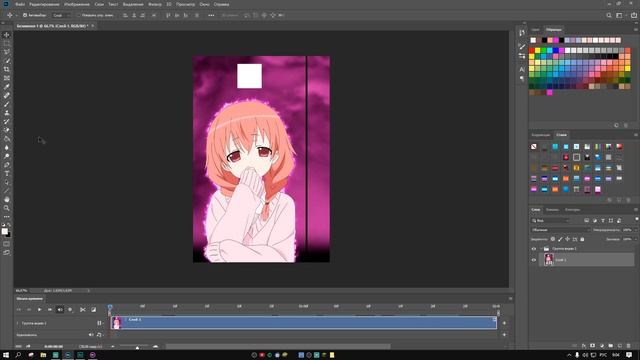This screenshot has height=360, width=640.
Task: Open the audio track music note menu
Action: [99, 335]
